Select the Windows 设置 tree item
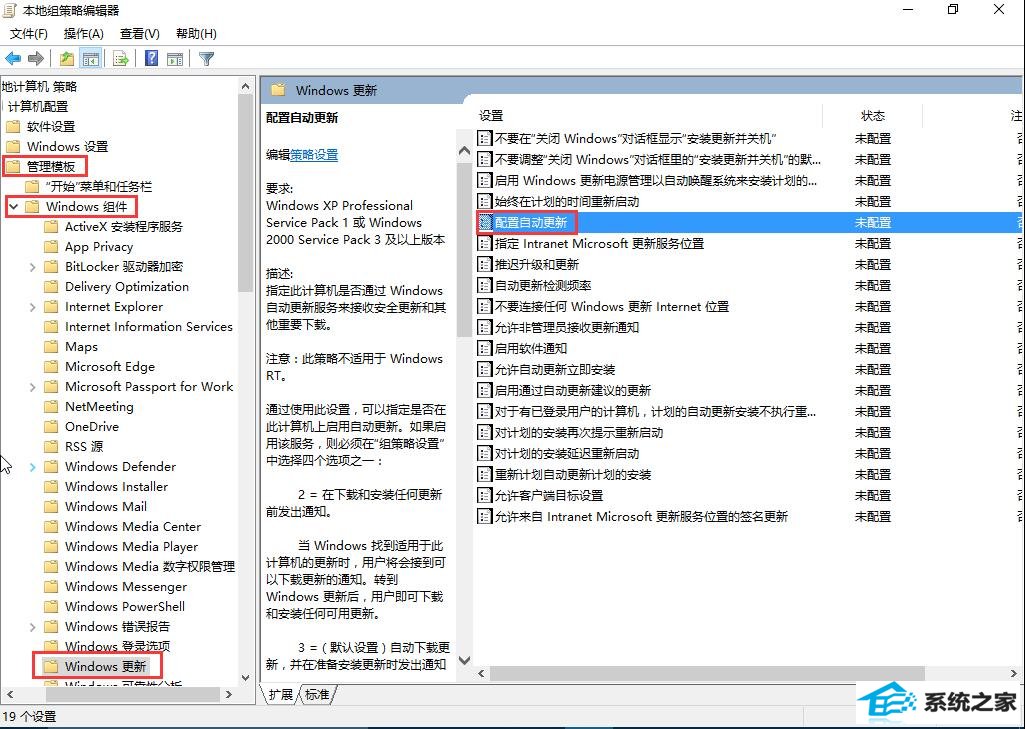Screen dimensions: 1025x729 click(x=67, y=146)
